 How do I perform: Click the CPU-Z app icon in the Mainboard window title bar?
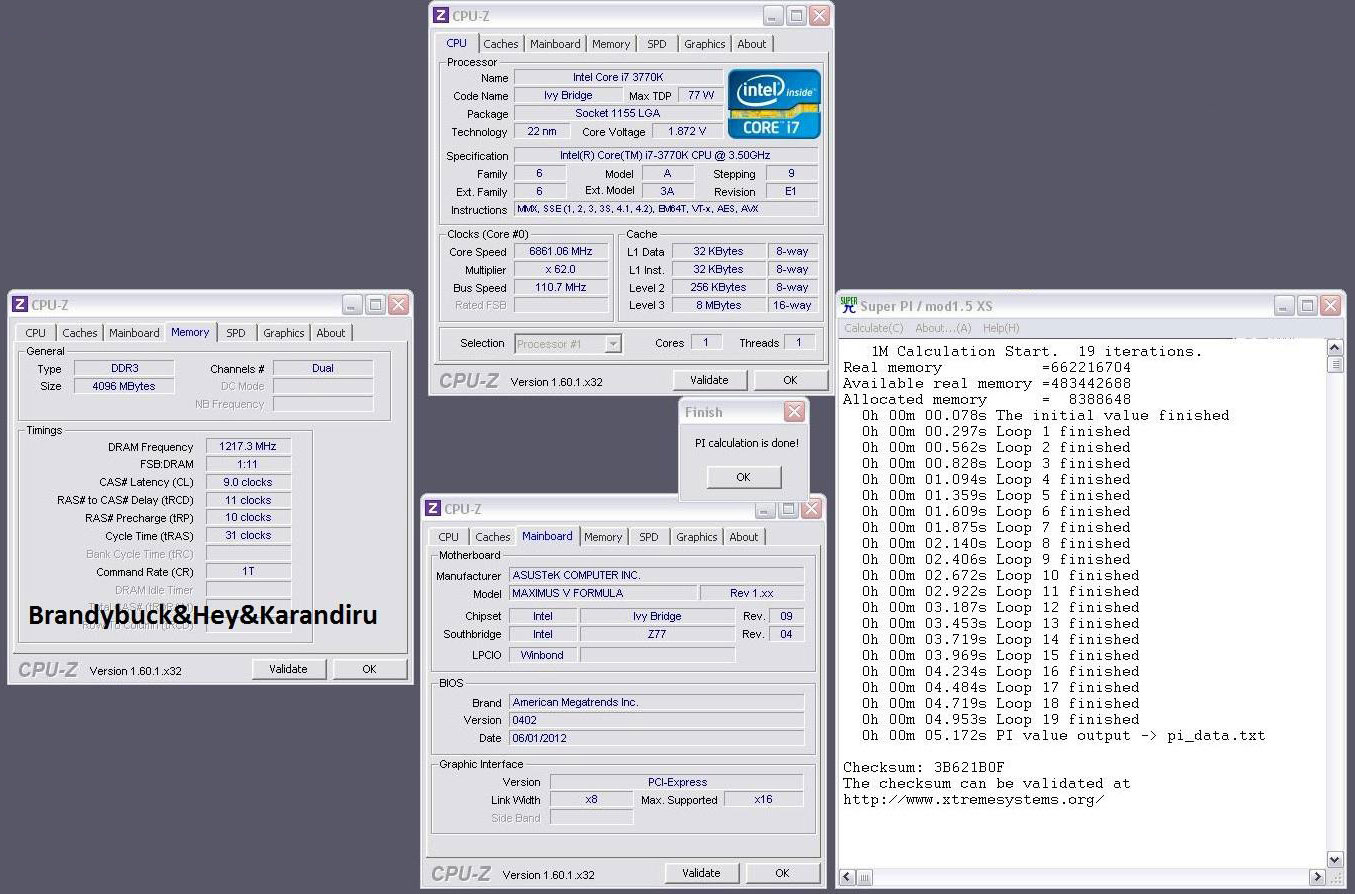coord(433,509)
